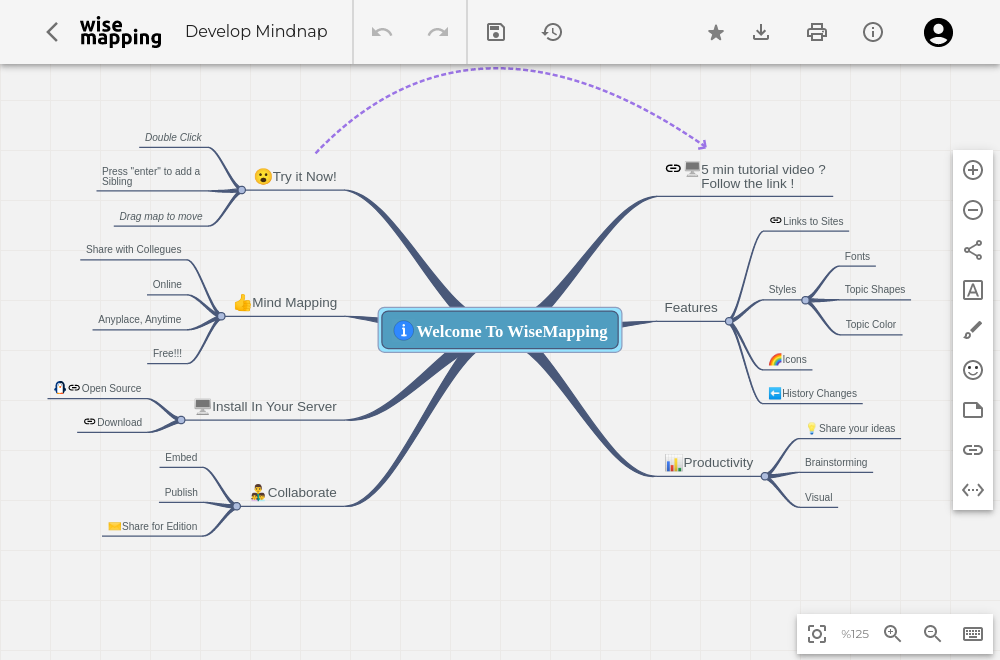1000x660 pixels.
Task: Open the user account avatar menu
Action: pyautogui.click(x=938, y=32)
